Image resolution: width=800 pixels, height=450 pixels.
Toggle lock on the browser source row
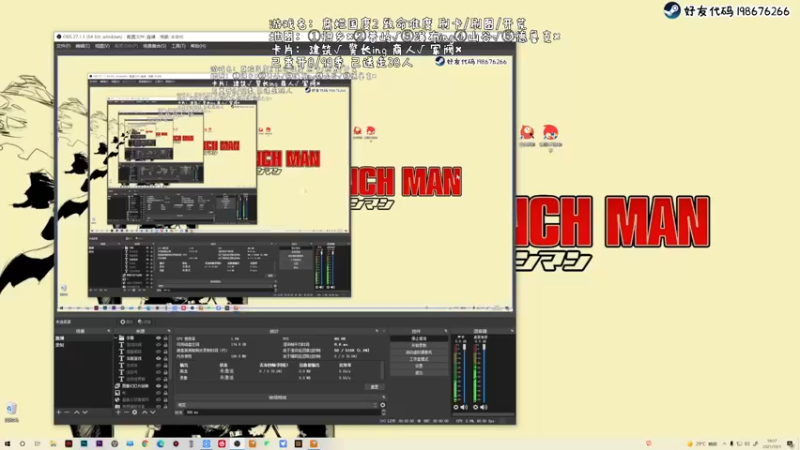pos(165,399)
